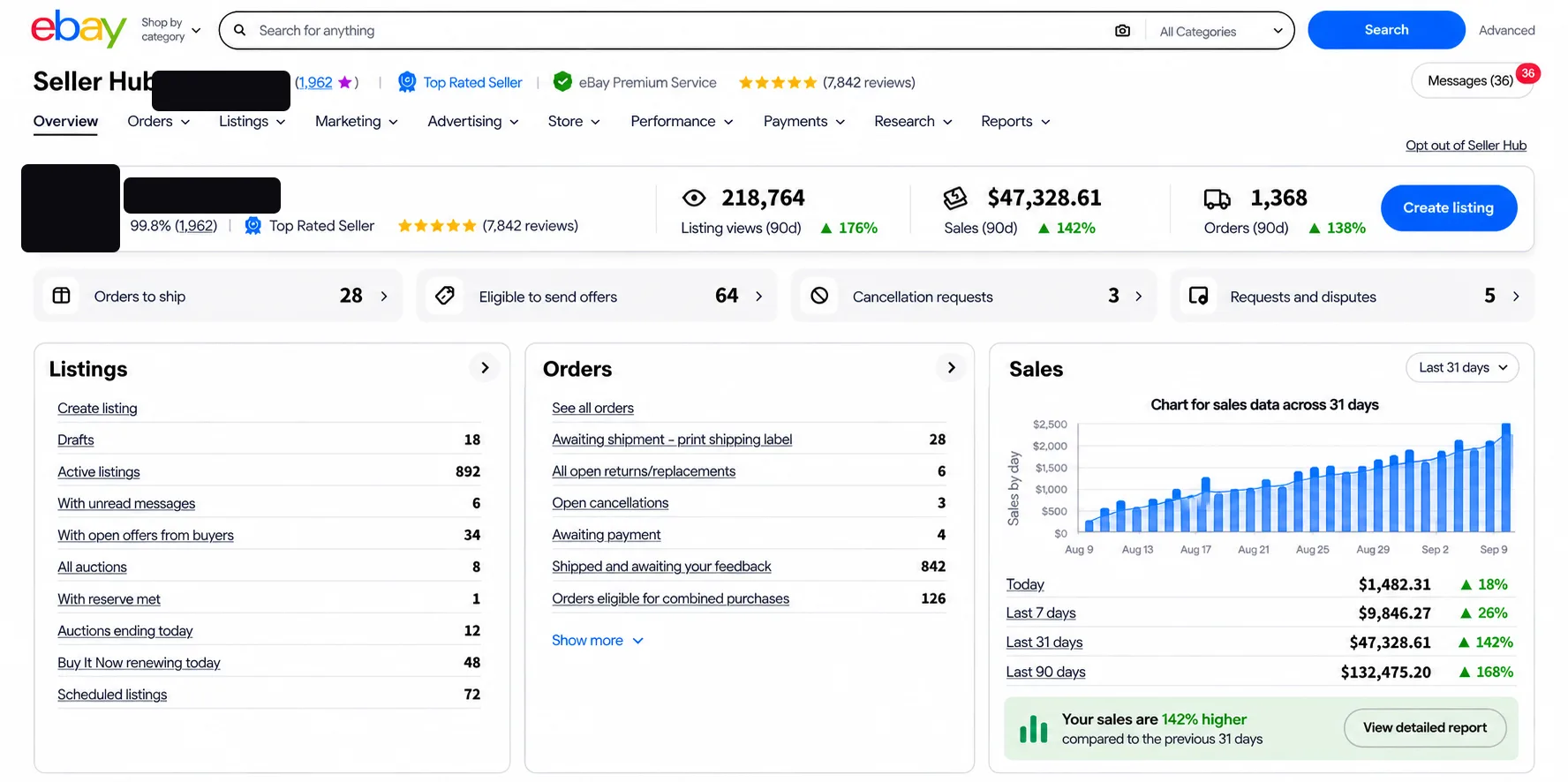1568x782 pixels.
Task: Click the Sales (90d) money icon
Action: click(955, 198)
